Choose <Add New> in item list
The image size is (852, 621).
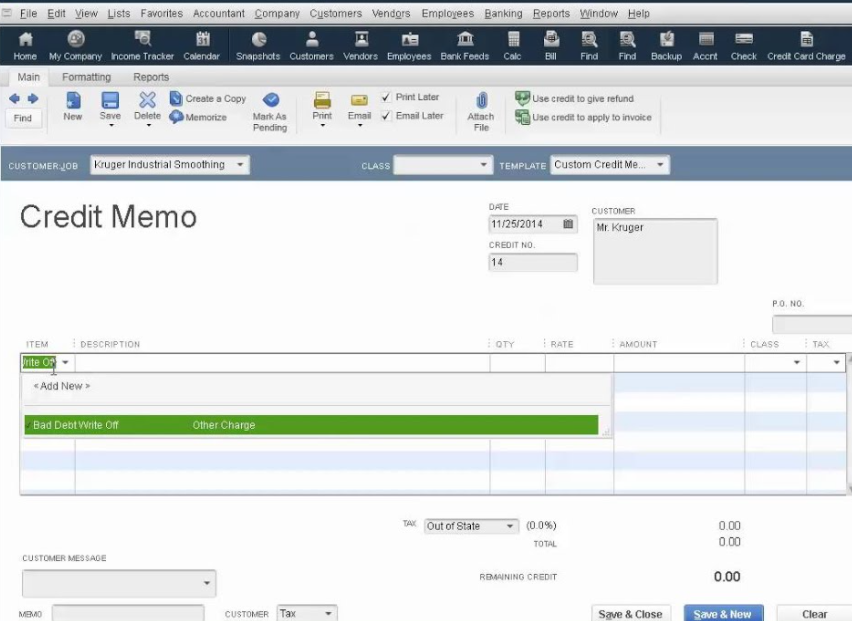(x=61, y=386)
